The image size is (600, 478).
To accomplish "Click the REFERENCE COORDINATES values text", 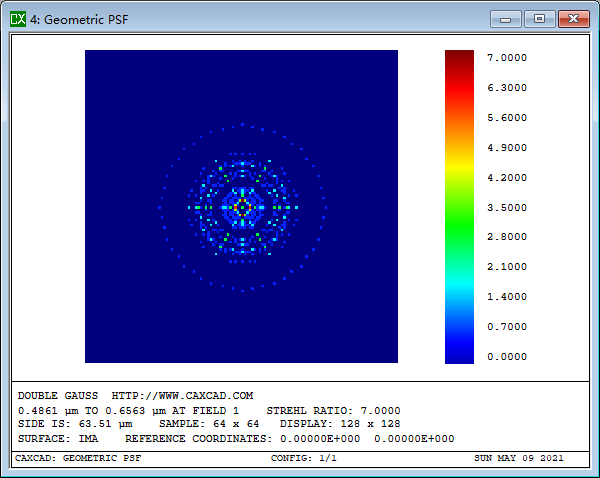I will [367, 439].
